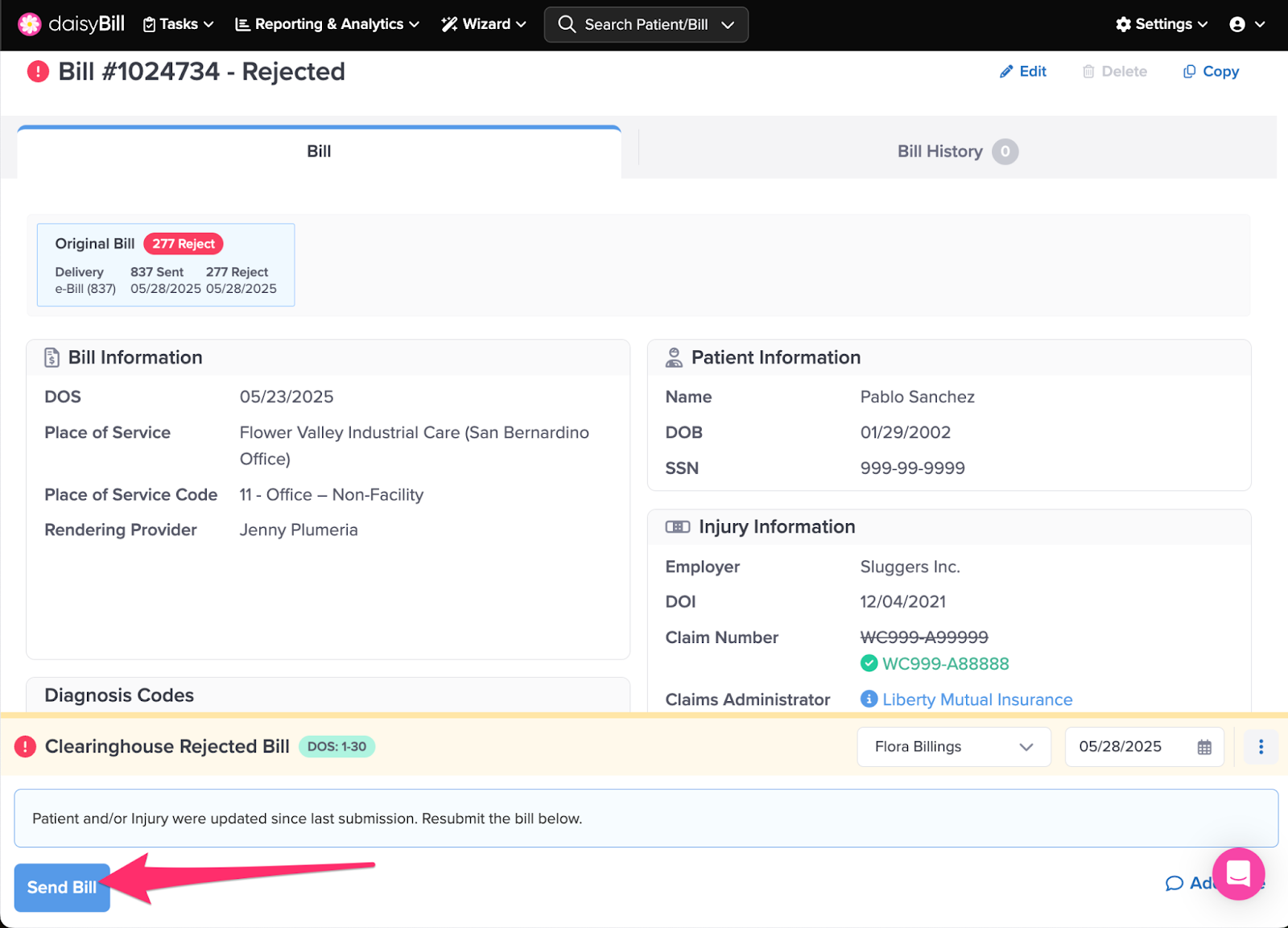This screenshot has width=1288, height=928.
Task: Click the Send Bill button
Action: coord(62,887)
